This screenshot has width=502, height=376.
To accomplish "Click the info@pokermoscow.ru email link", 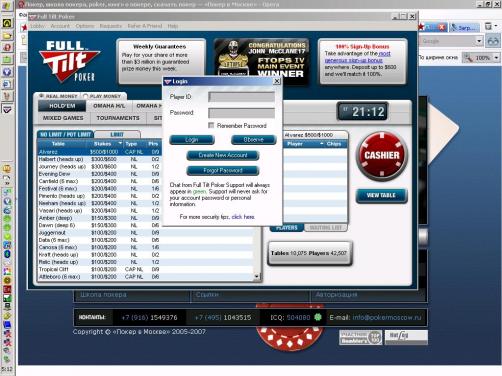I will click(387, 317).
